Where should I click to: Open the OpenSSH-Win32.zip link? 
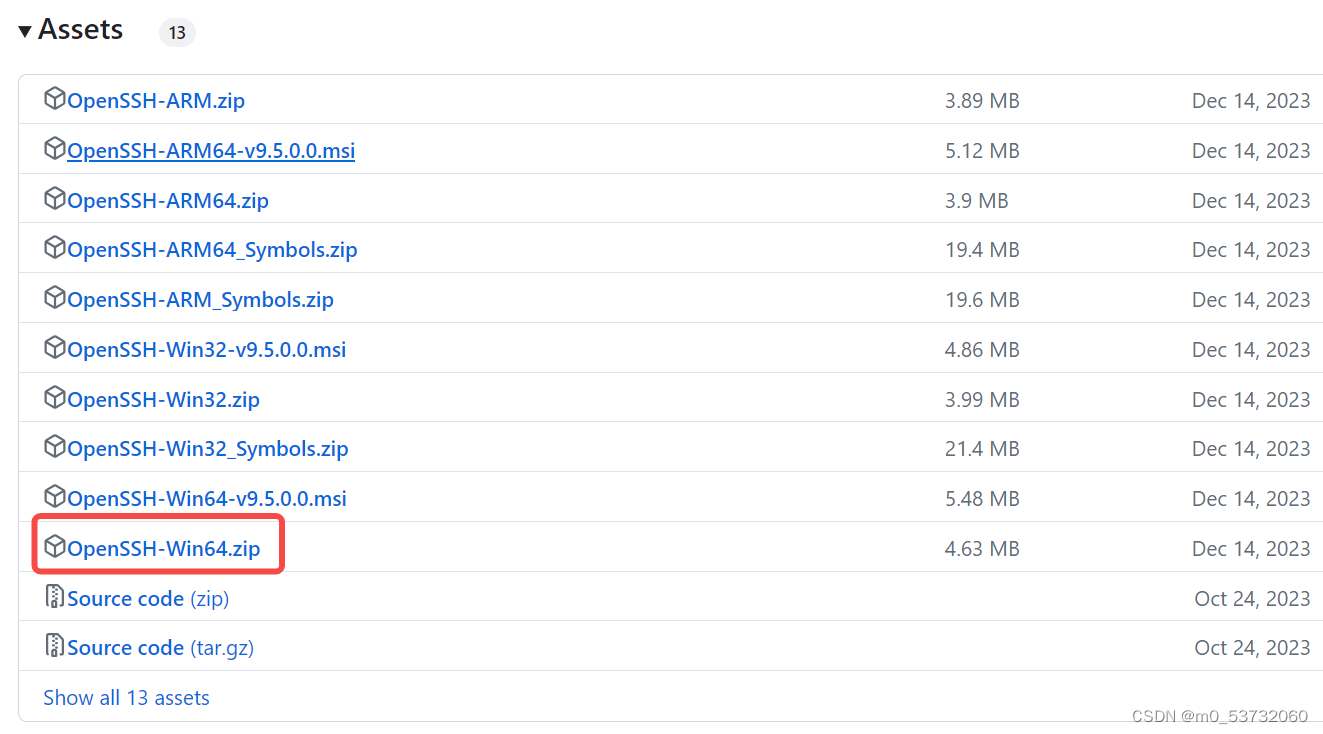[x=164, y=399]
